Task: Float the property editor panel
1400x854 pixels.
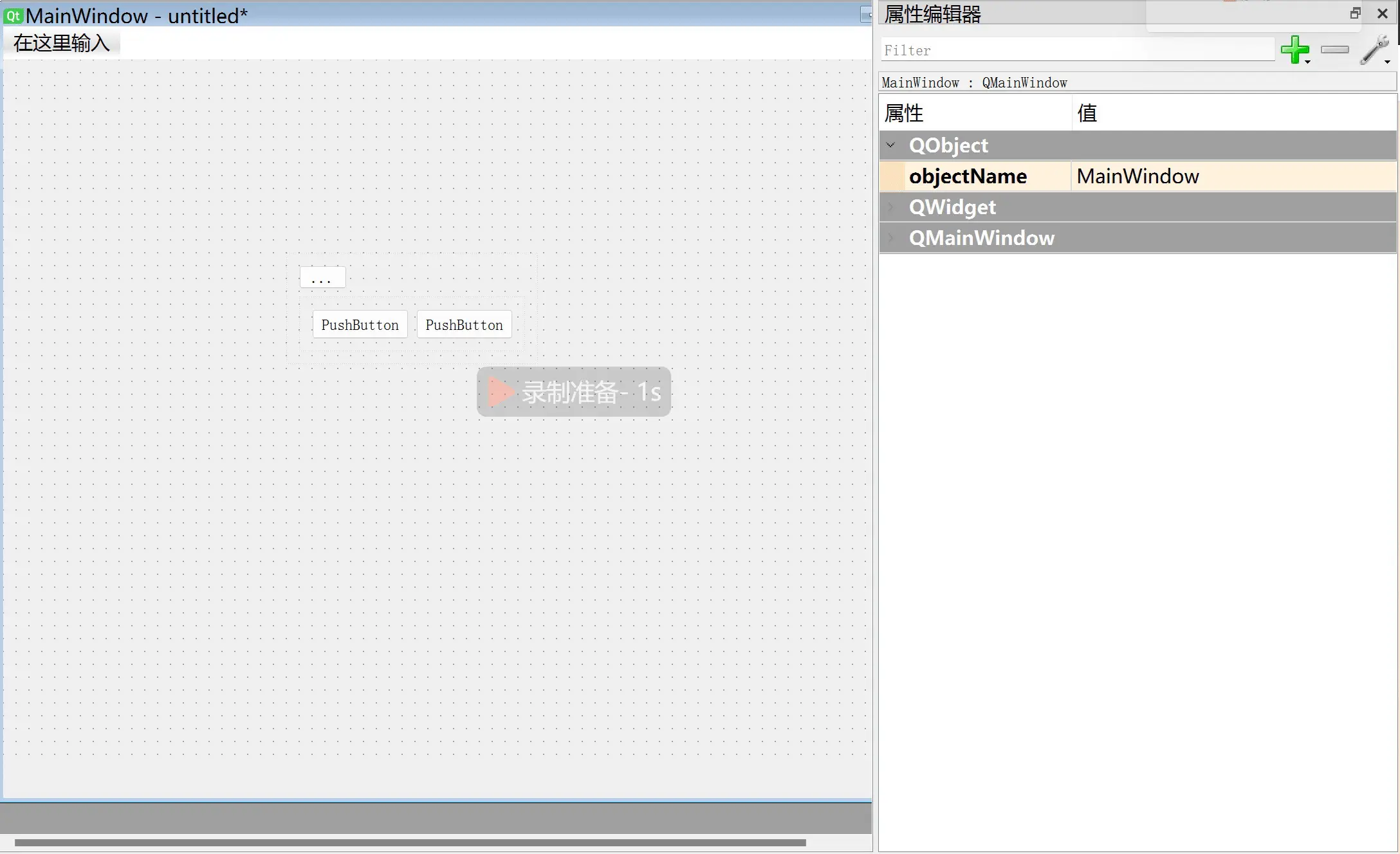Action: coord(1355,14)
